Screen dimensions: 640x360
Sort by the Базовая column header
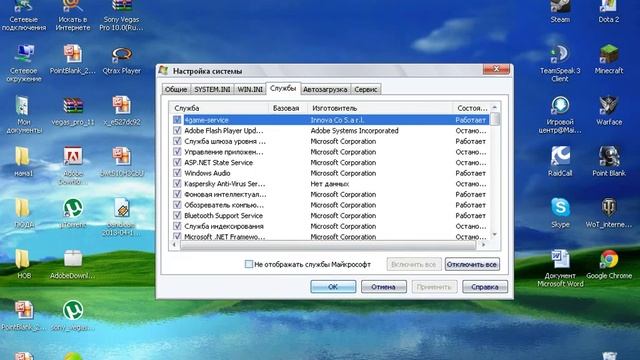pyautogui.click(x=288, y=108)
